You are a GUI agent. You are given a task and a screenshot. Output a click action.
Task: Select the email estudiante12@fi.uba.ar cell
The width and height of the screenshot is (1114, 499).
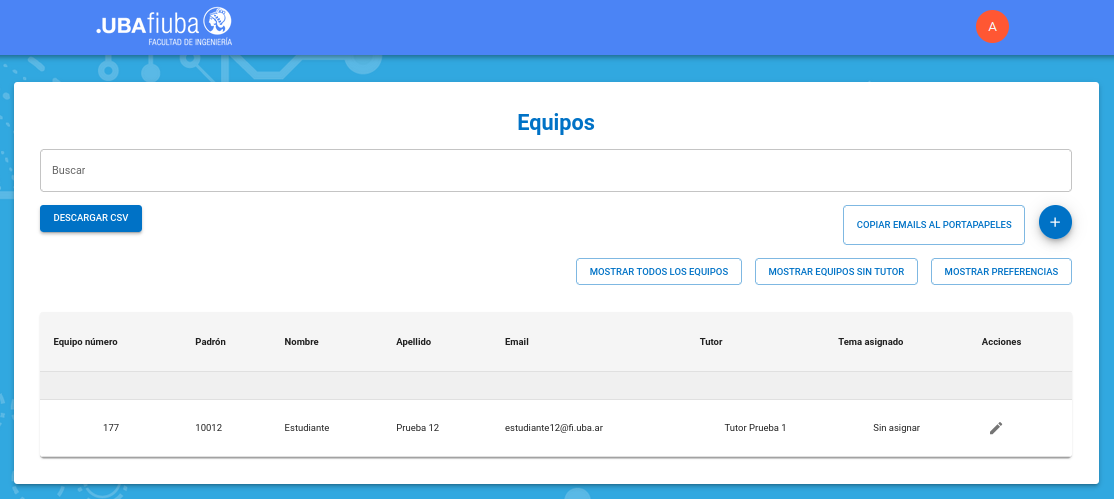[553, 428]
